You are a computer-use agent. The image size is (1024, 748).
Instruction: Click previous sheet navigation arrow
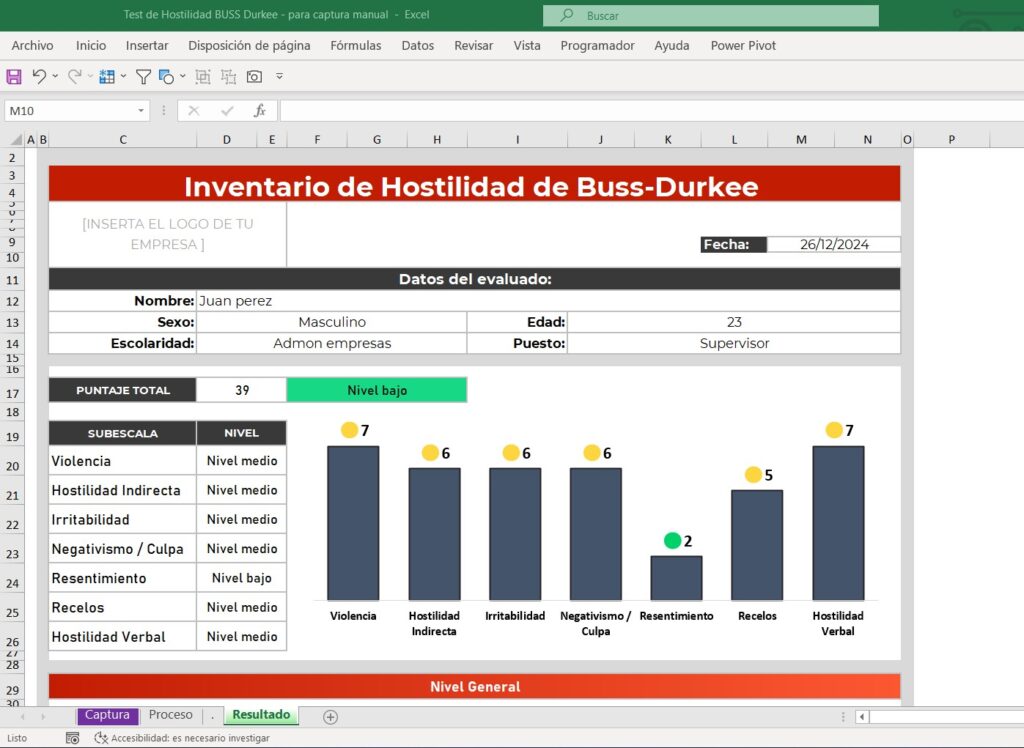point(23,717)
